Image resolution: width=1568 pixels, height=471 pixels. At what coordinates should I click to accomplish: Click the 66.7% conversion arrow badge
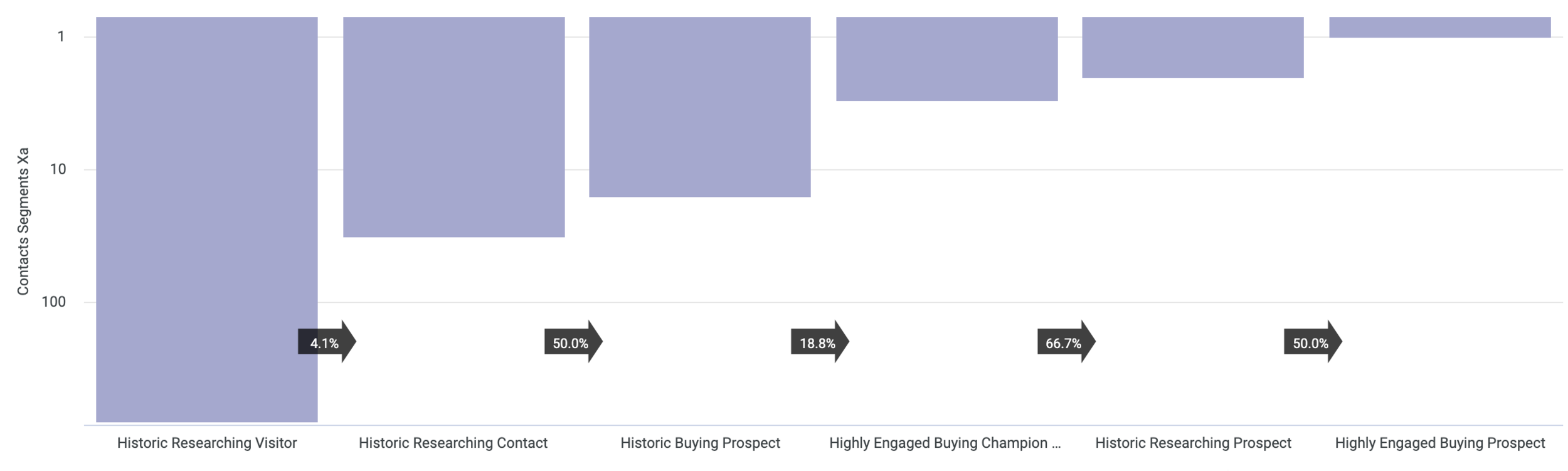[1065, 342]
